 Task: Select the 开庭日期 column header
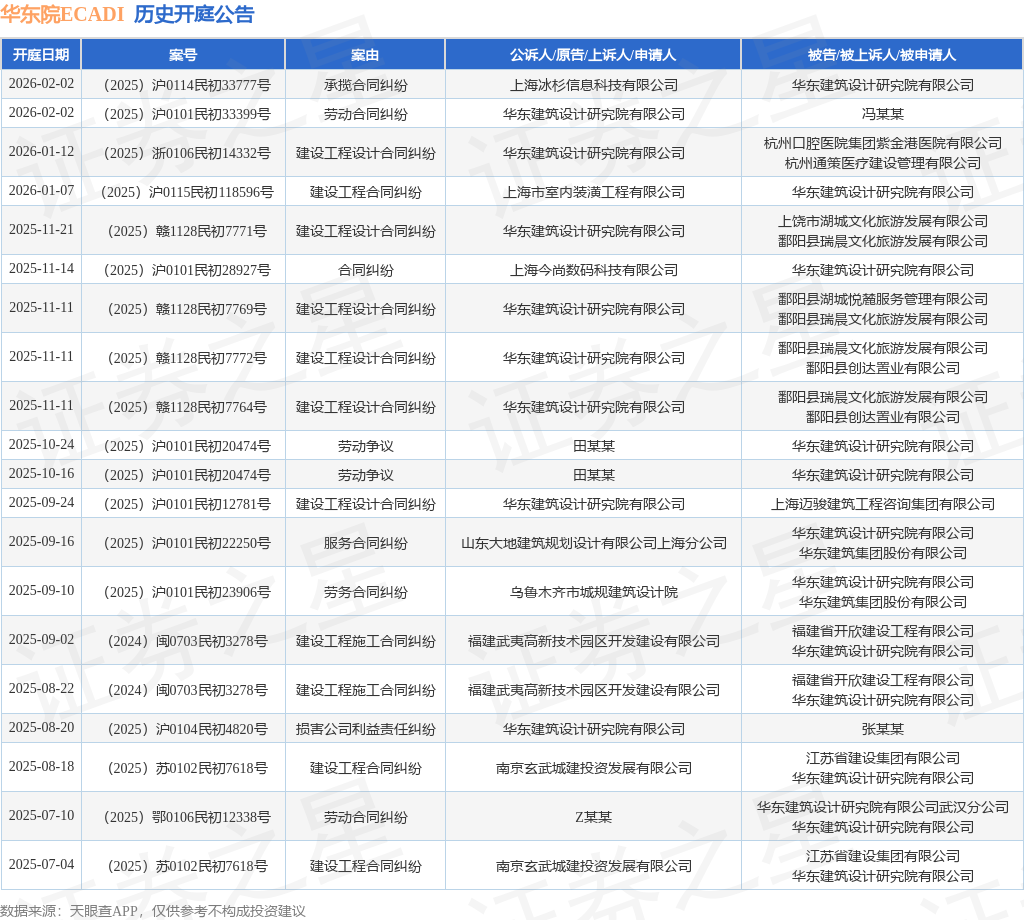[41, 55]
